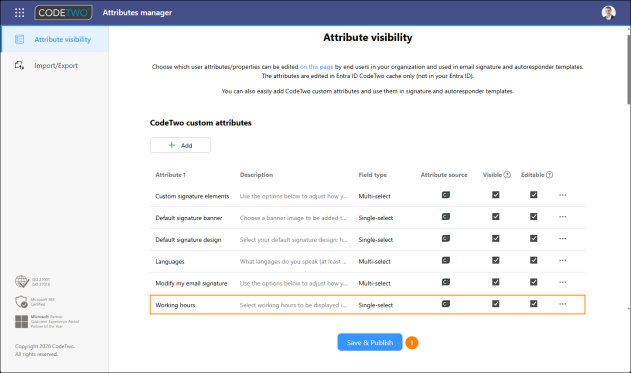631x373 pixels.
Task: Open Attribute visibility section
Action: 55,39
